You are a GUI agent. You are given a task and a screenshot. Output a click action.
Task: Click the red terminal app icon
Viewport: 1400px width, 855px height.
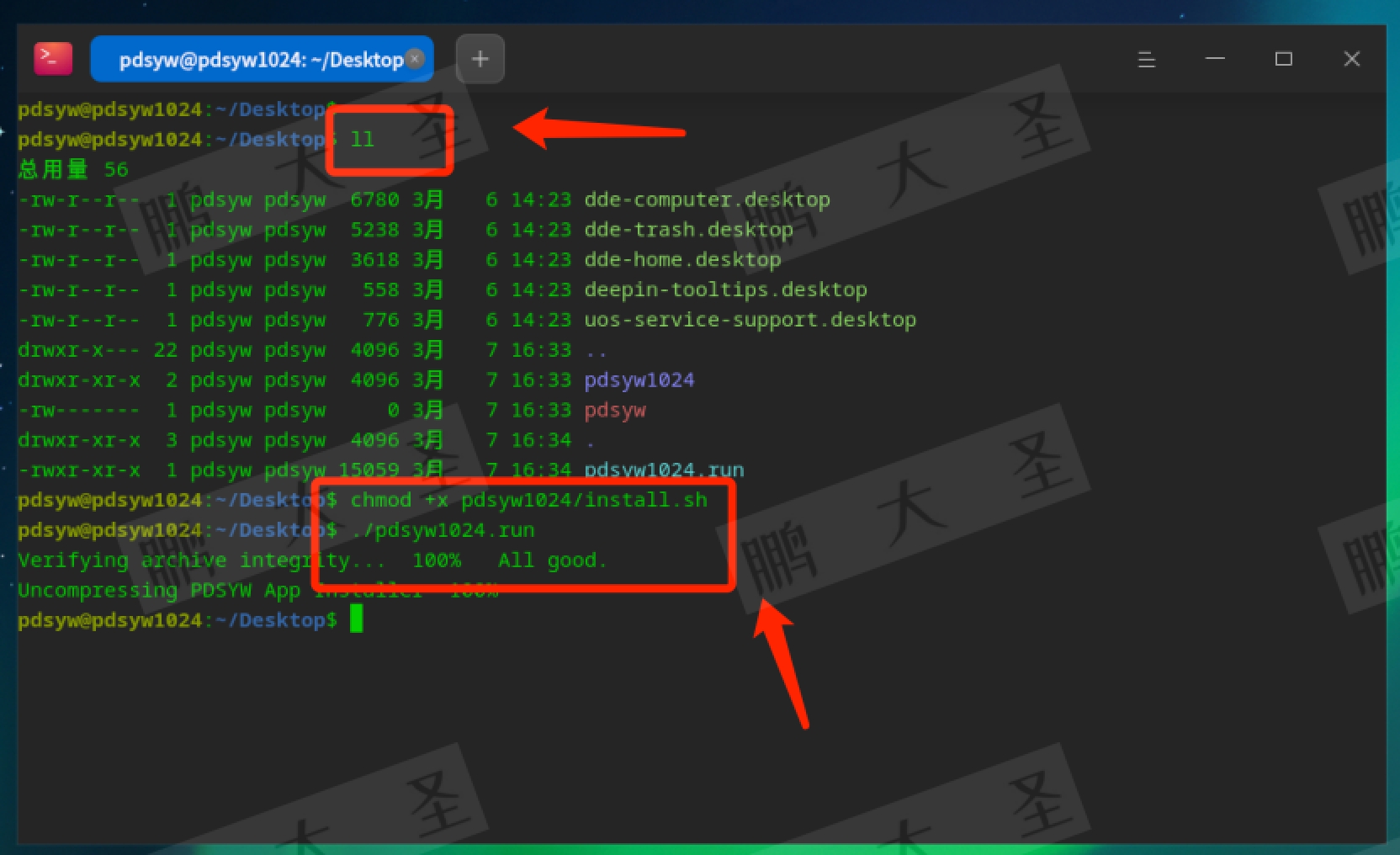[x=53, y=59]
